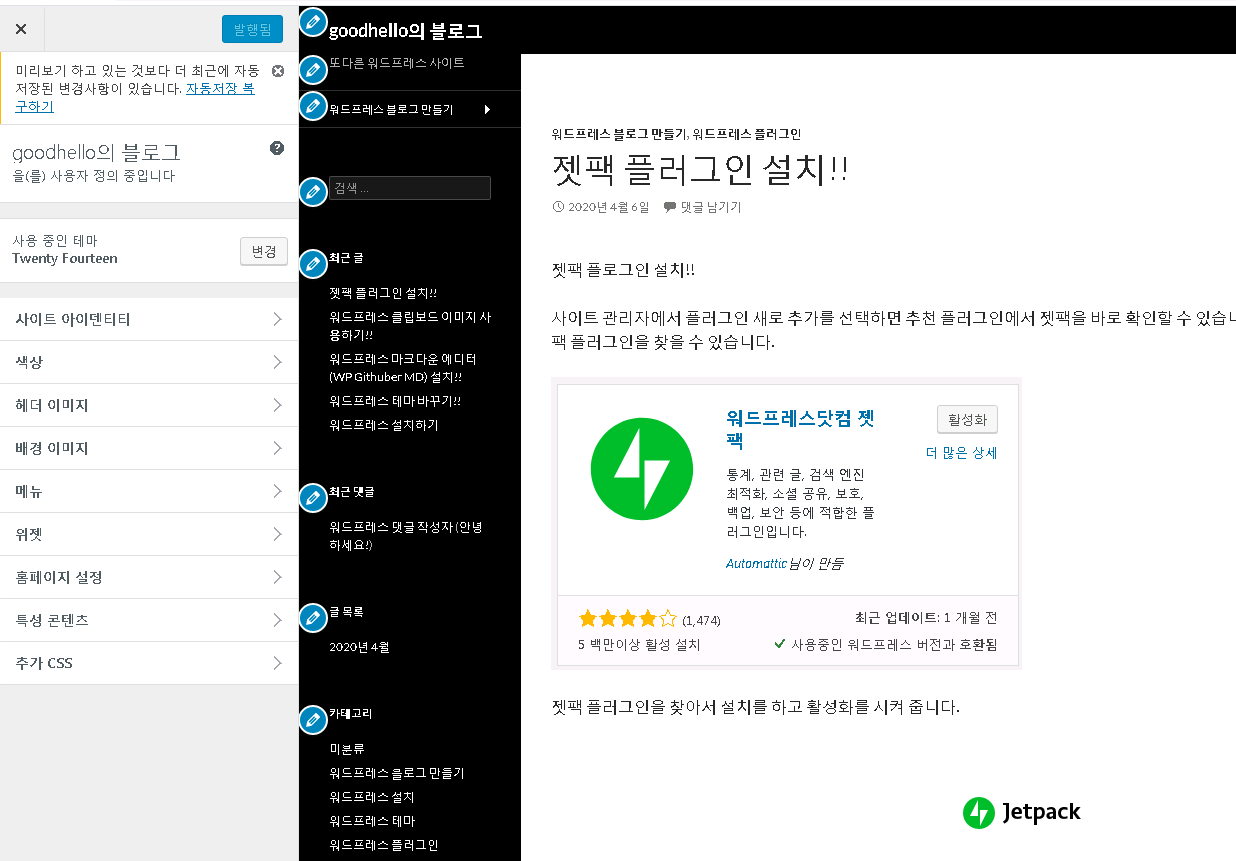Image resolution: width=1236 pixels, height=861 pixels.
Task: Click pencil icon beside 워드프레스 블로그 만들기 menu
Action: pos(314,106)
